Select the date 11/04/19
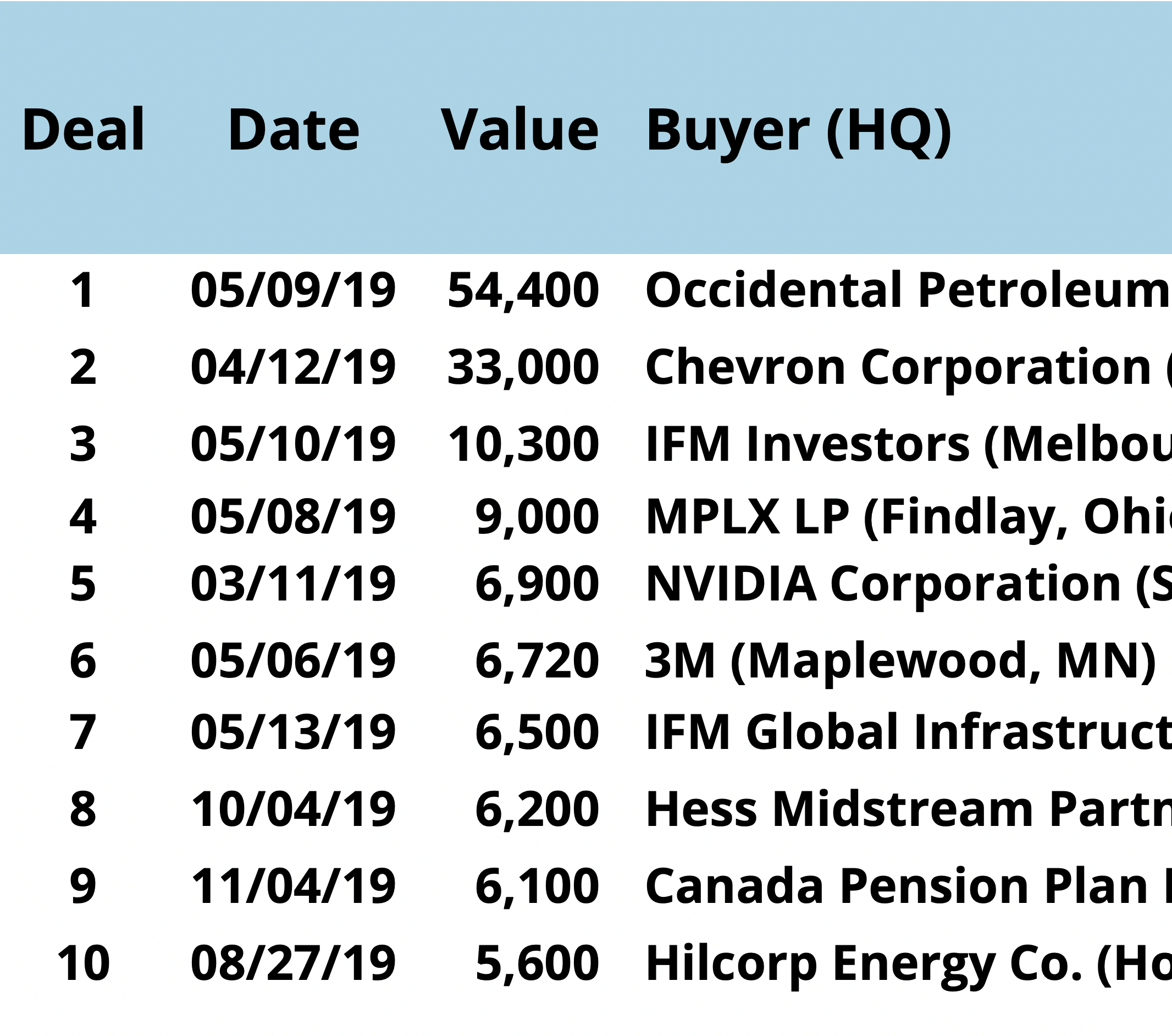The width and height of the screenshot is (1172, 1036). point(293,886)
